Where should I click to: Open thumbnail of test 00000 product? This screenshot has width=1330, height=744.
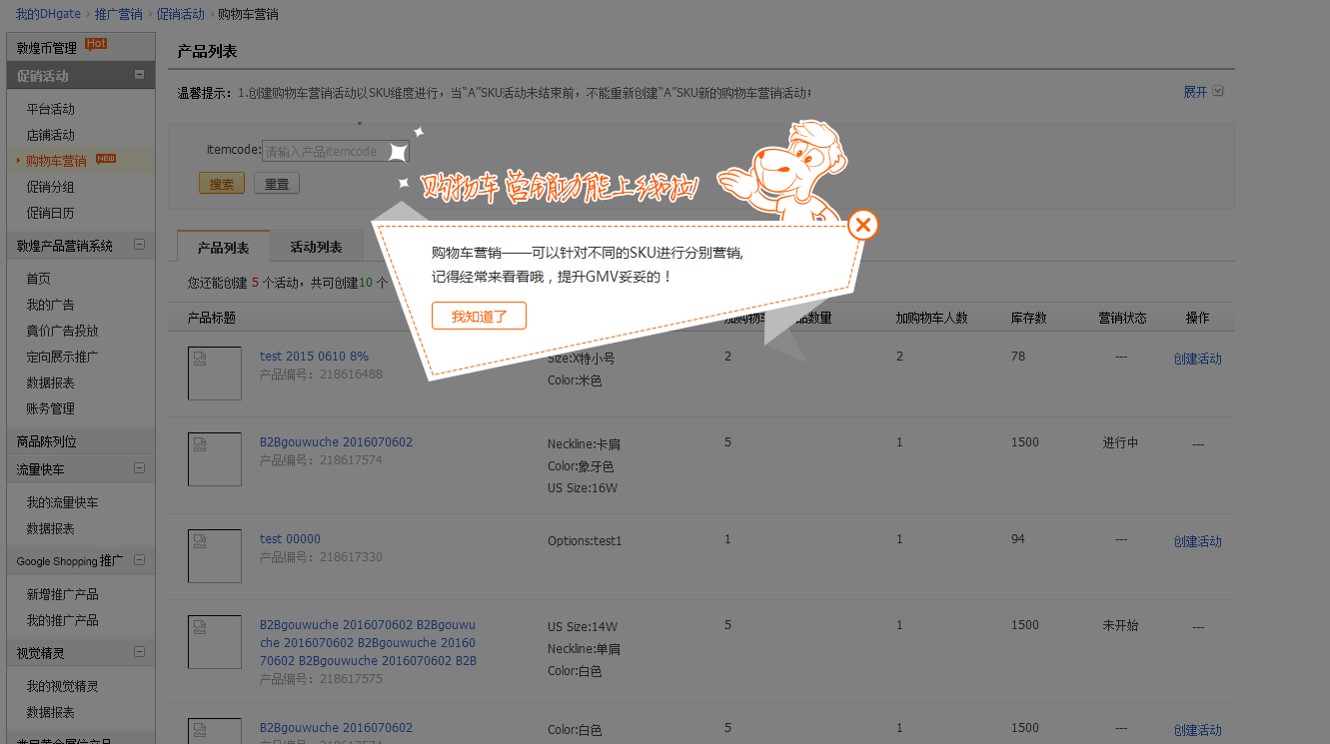click(x=215, y=556)
